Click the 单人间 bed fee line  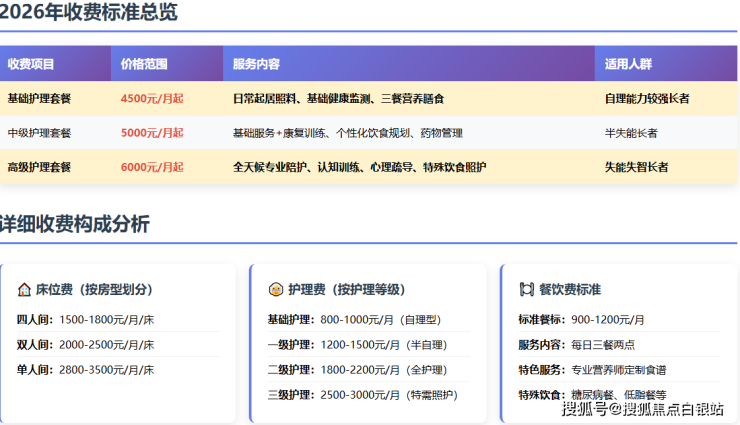pyautogui.click(x=85, y=369)
